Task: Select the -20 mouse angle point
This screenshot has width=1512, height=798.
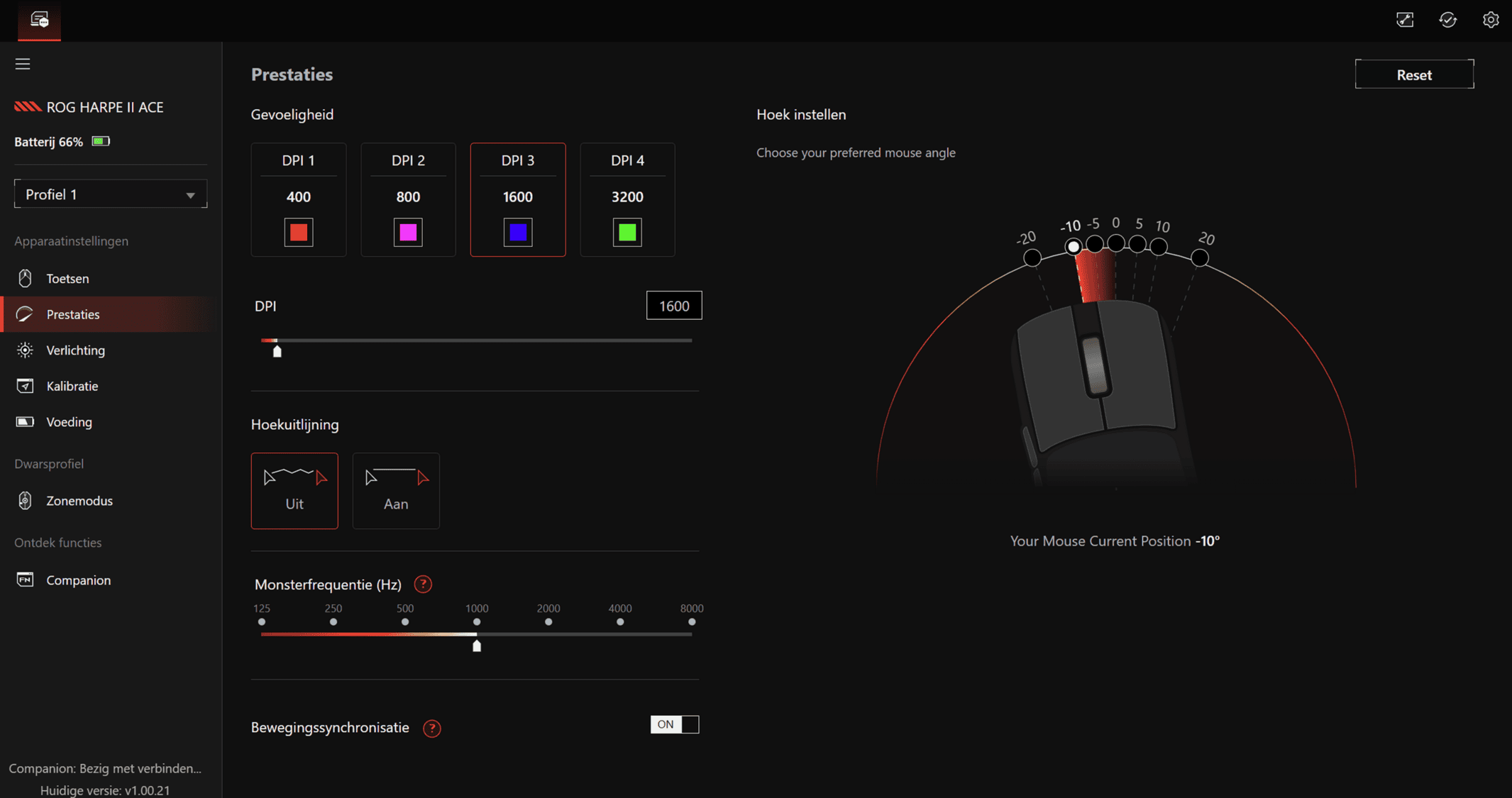Action: [1032, 257]
